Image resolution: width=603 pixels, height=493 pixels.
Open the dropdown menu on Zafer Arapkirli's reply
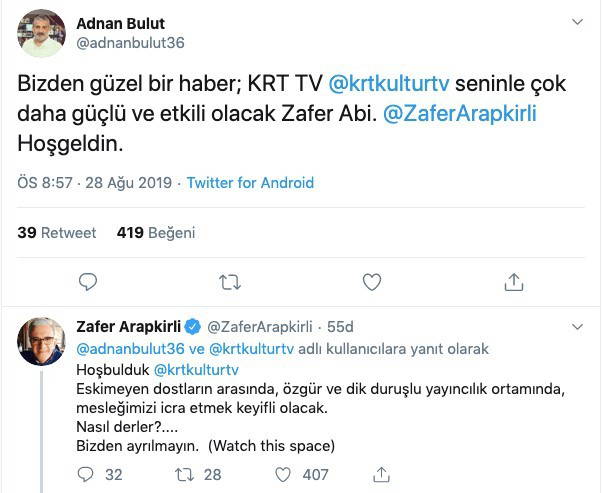point(577,327)
